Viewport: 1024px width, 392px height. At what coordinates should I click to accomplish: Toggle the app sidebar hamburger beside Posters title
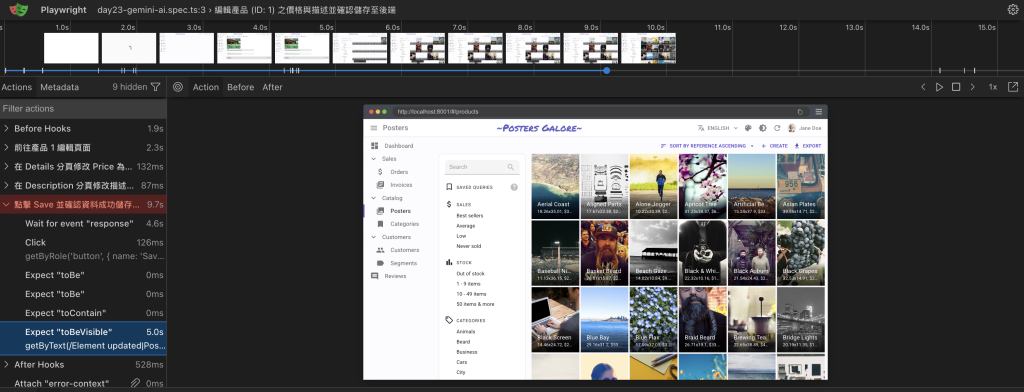374,128
